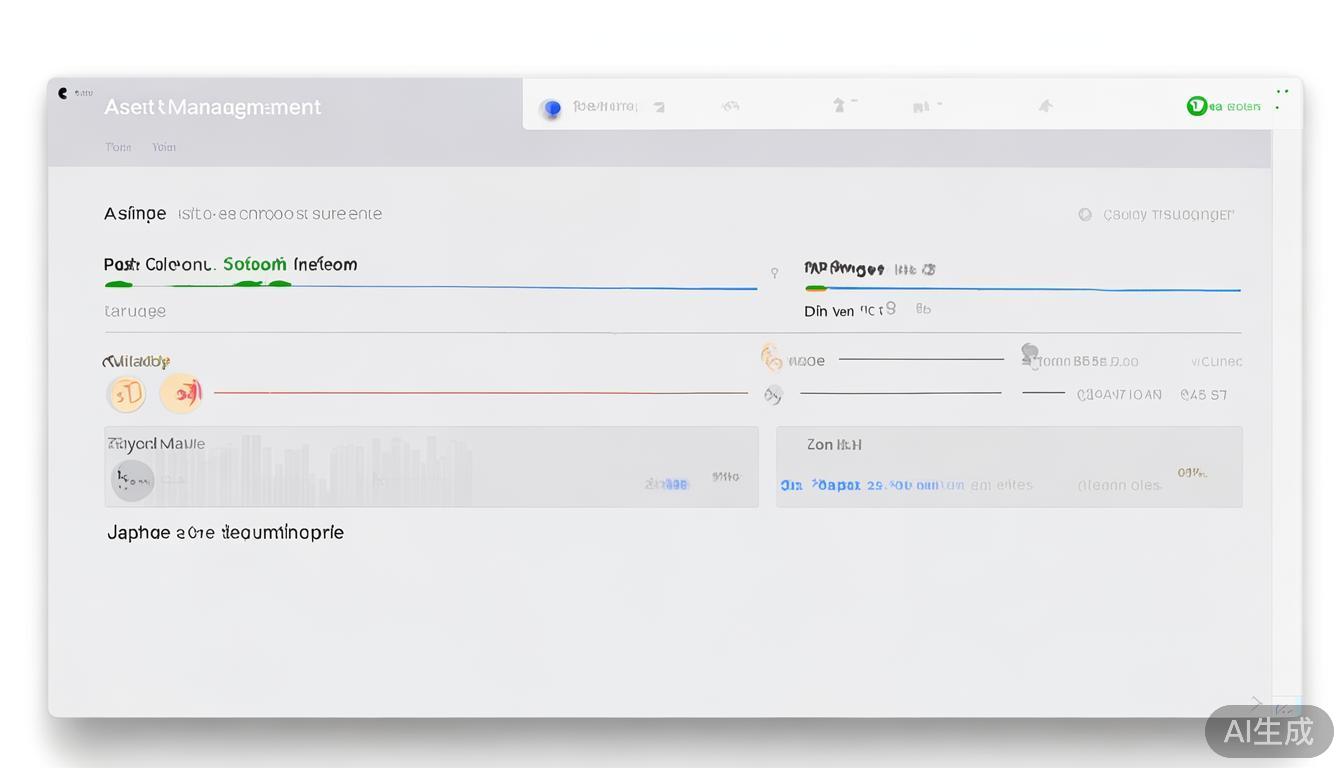This screenshot has height=768, width=1344.
Task: Click the gray person icon before 'Tomn B558'
Action: tap(1029, 354)
